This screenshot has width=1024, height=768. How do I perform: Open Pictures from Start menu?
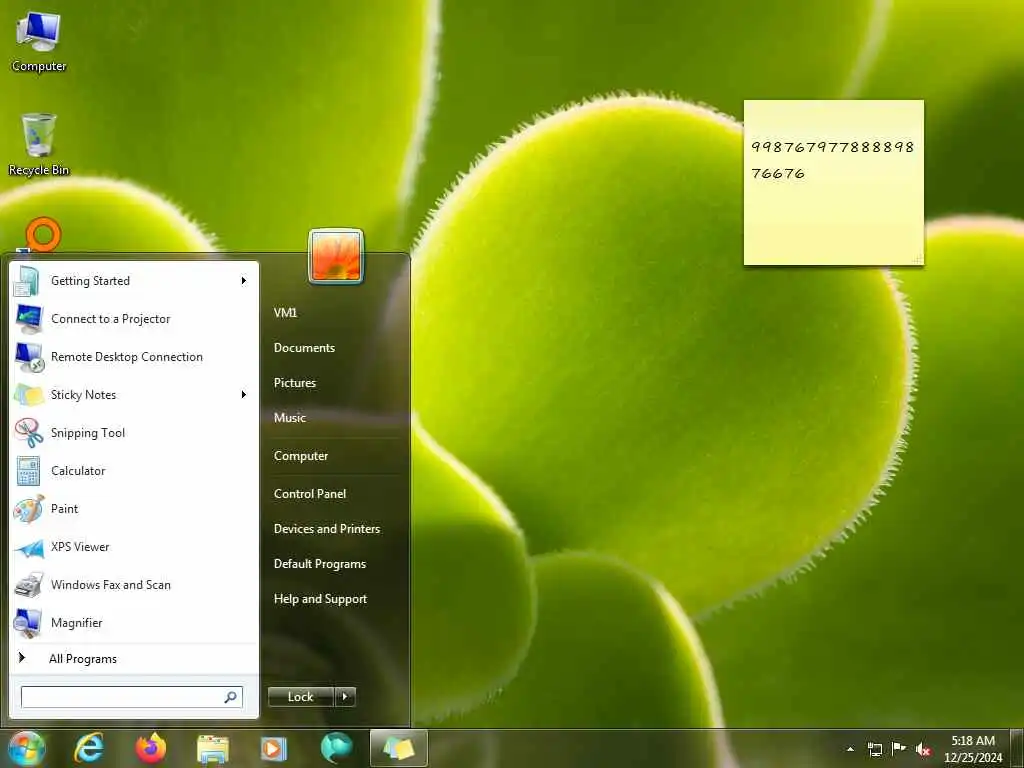pyautogui.click(x=295, y=383)
